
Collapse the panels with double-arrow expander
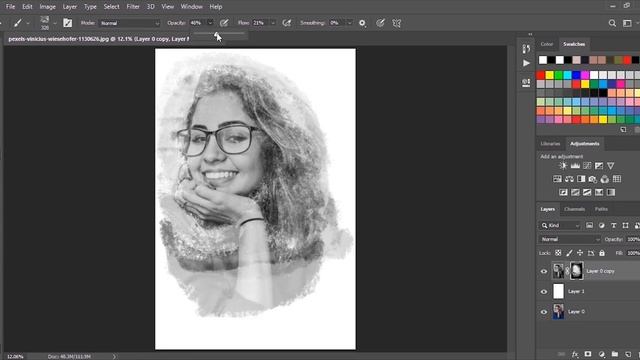tap(530, 34)
